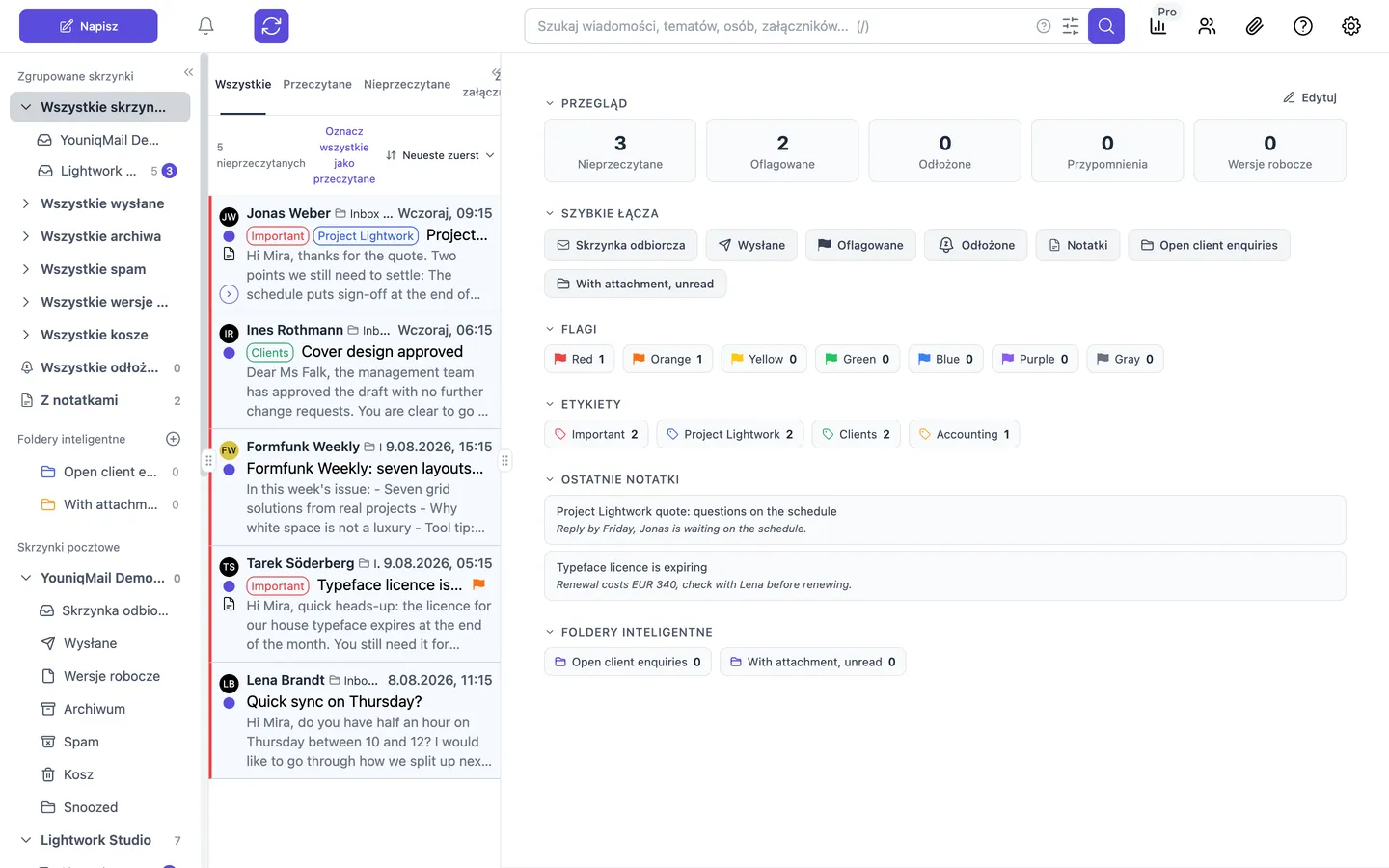Collapse the FLAGI section
The width and height of the screenshot is (1389, 868).
tap(550, 329)
